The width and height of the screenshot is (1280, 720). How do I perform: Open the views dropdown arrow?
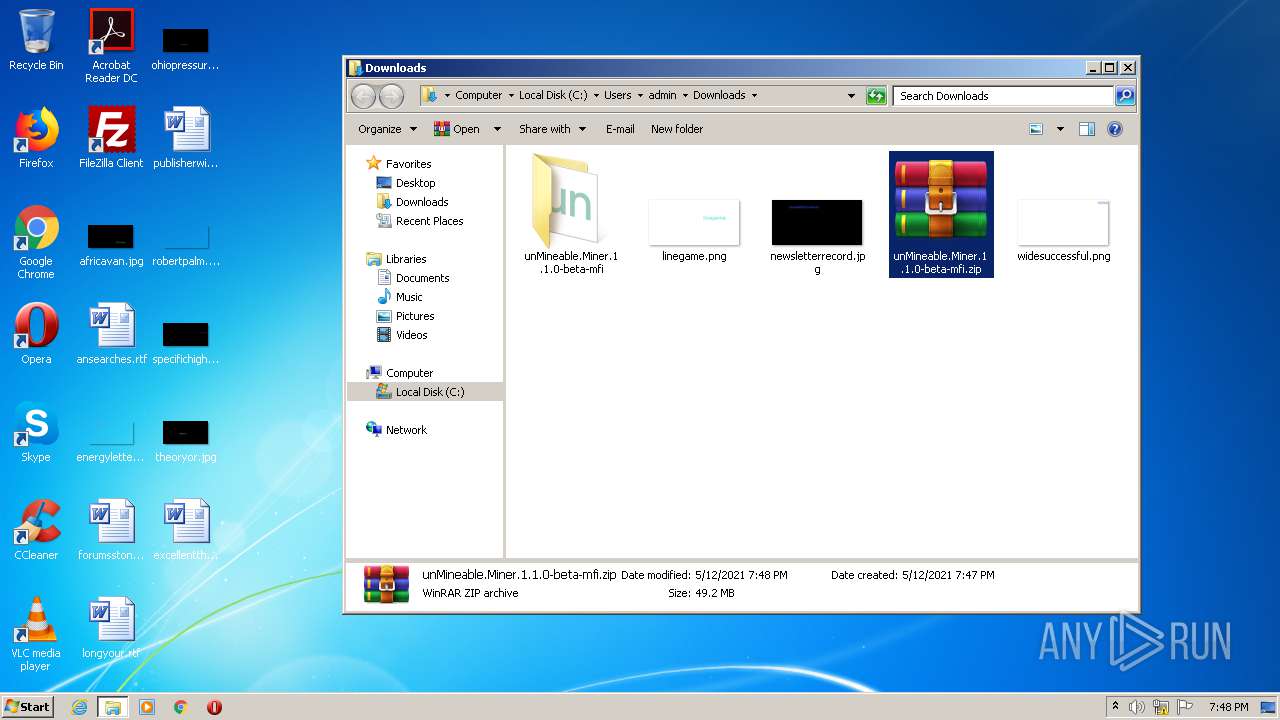click(x=1060, y=129)
